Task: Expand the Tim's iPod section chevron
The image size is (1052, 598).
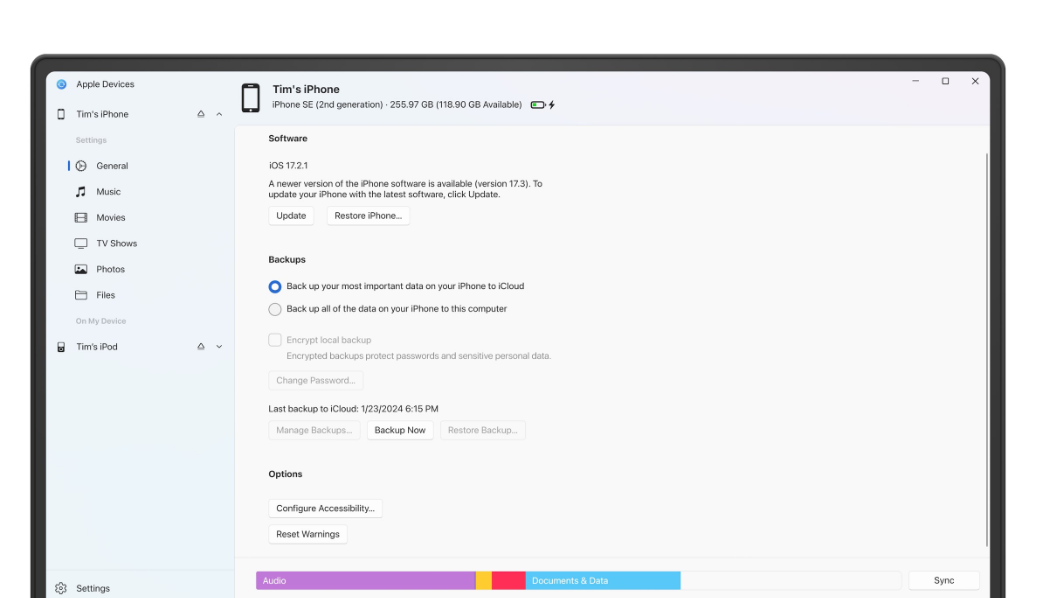Action: (x=219, y=347)
